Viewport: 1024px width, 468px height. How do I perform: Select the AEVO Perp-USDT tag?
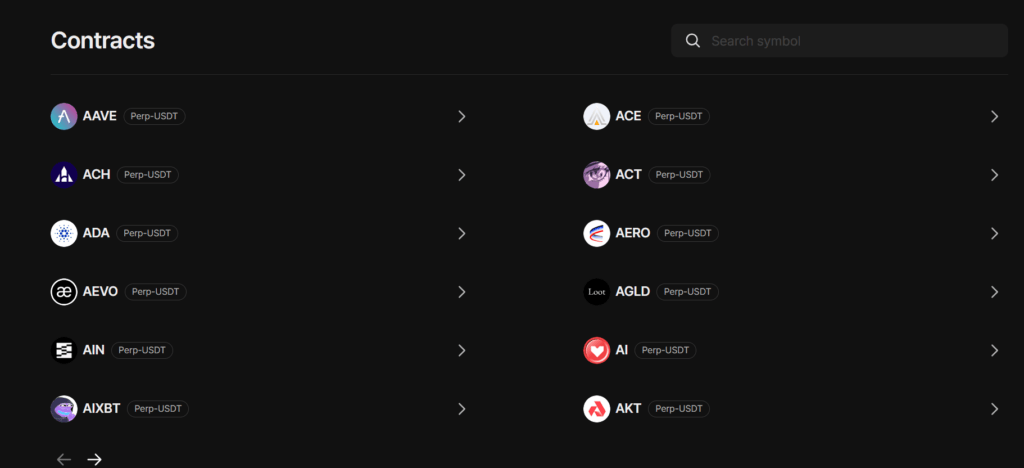point(156,292)
